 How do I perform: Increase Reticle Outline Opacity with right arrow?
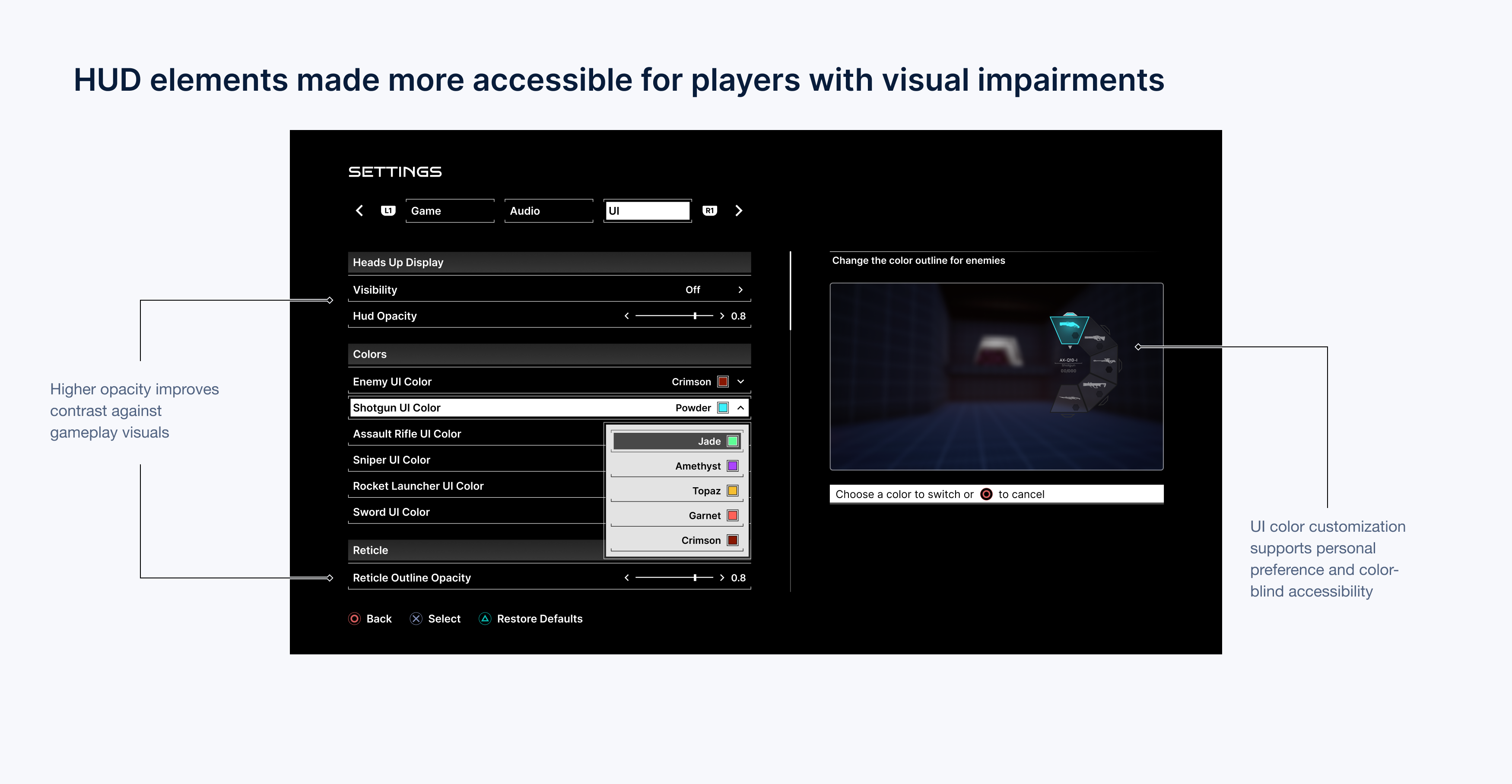[x=722, y=578]
